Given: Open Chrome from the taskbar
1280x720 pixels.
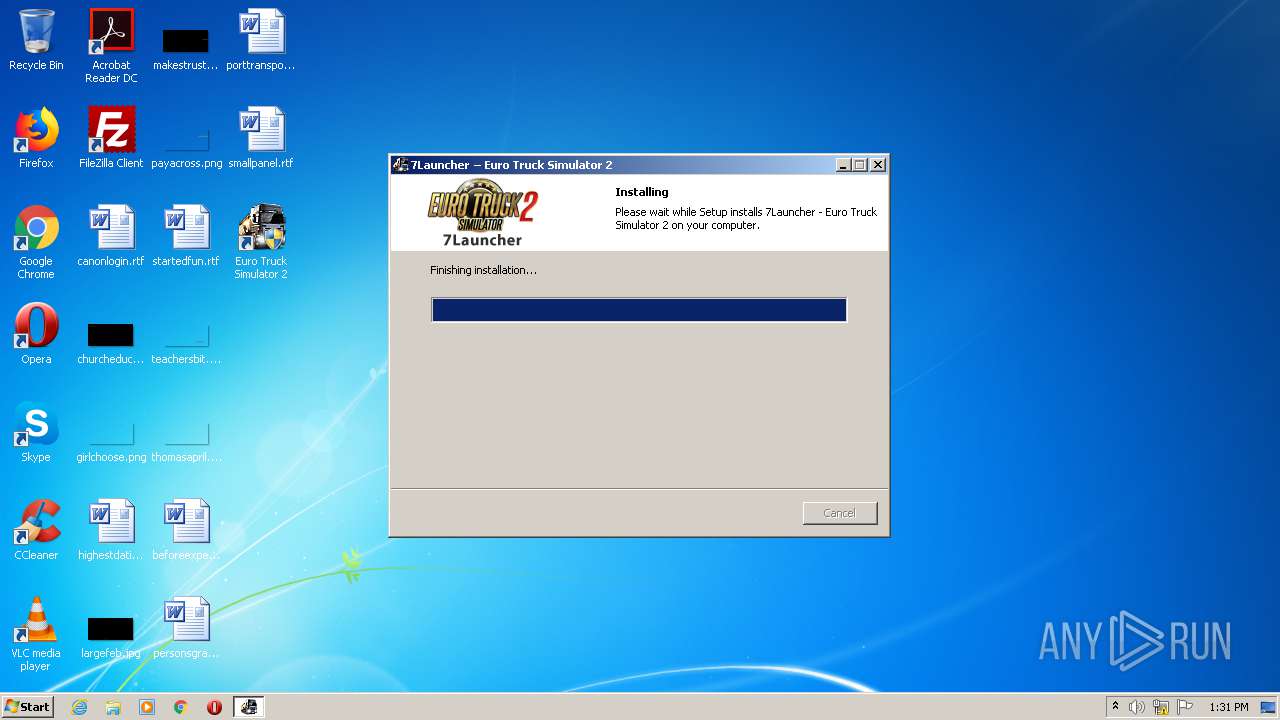Looking at the screenshot, I should [181, 707].
